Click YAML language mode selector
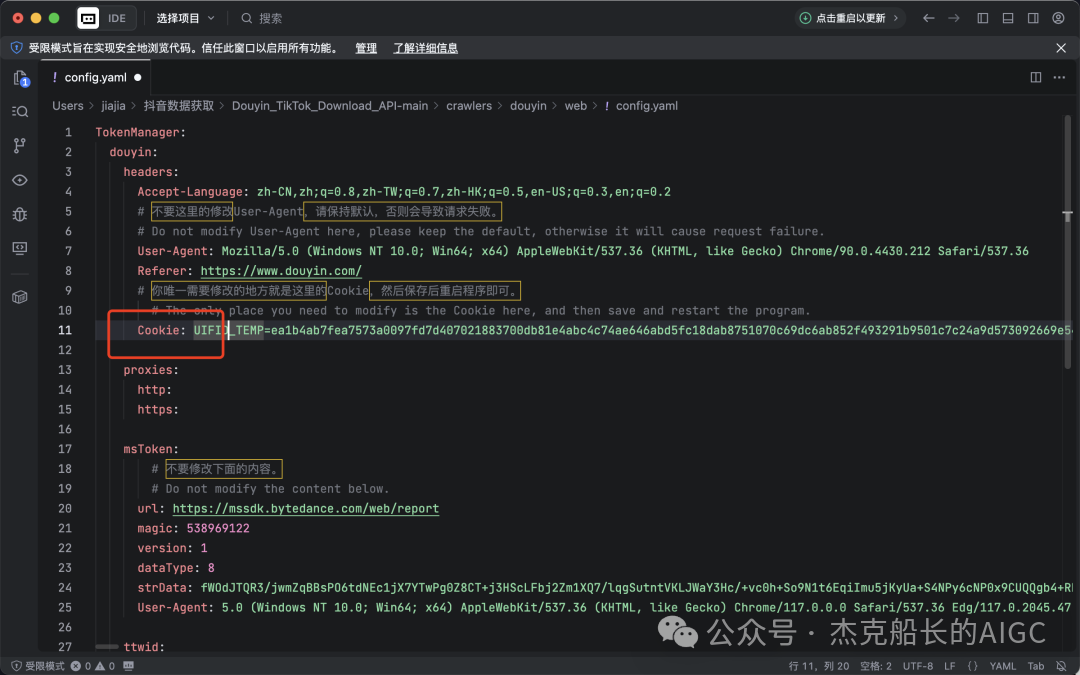Viewport: 1080px width, 675px height. [x=1003, y=666]
